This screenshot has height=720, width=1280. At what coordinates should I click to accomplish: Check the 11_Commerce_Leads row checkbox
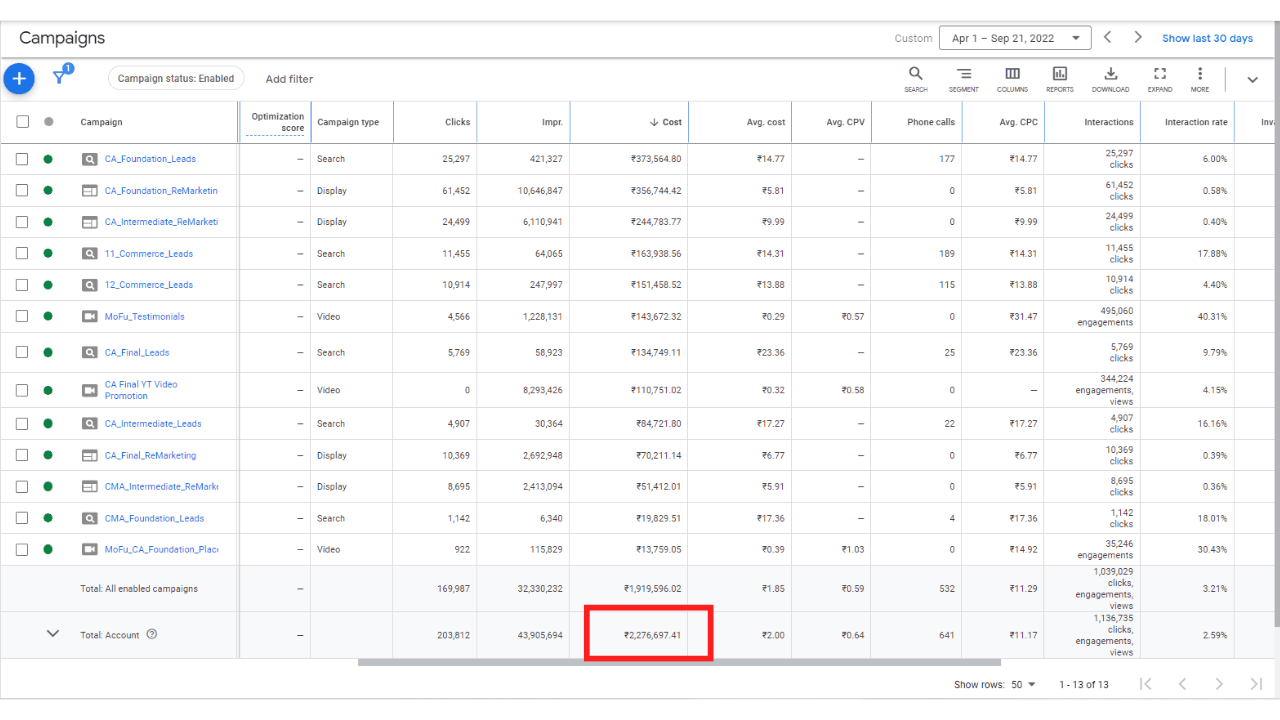coord(23,254)
